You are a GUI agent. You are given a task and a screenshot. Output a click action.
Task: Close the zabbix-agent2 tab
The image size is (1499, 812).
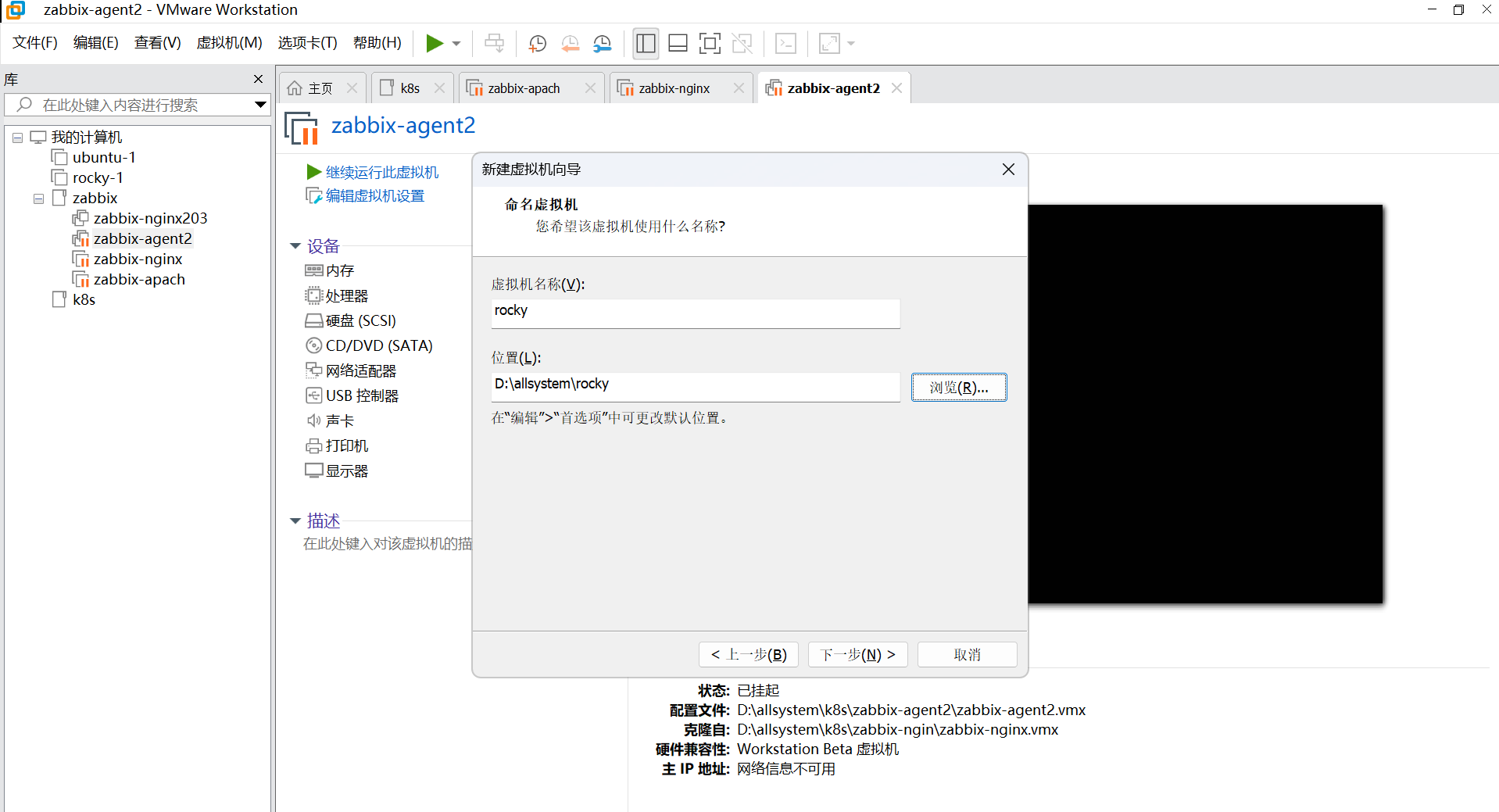[x=897, y=88]
